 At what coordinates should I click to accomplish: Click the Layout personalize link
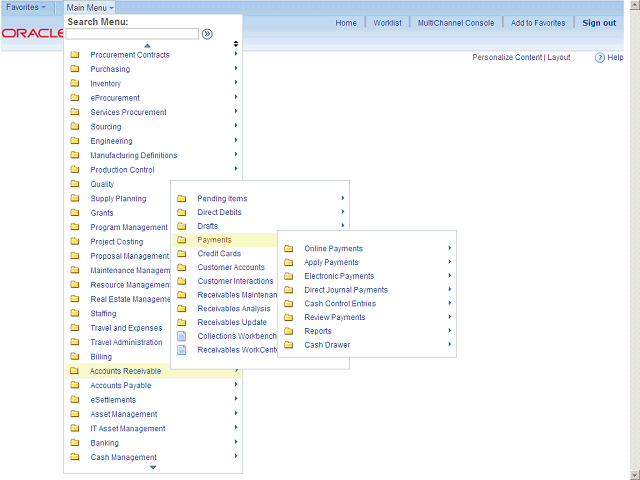559,58
